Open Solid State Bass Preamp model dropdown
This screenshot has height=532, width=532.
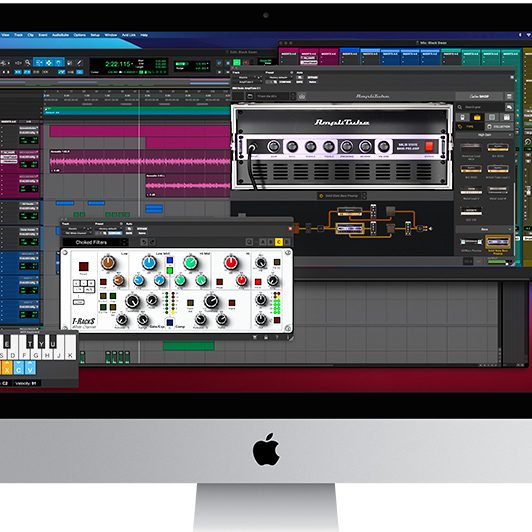pos(342,196)
